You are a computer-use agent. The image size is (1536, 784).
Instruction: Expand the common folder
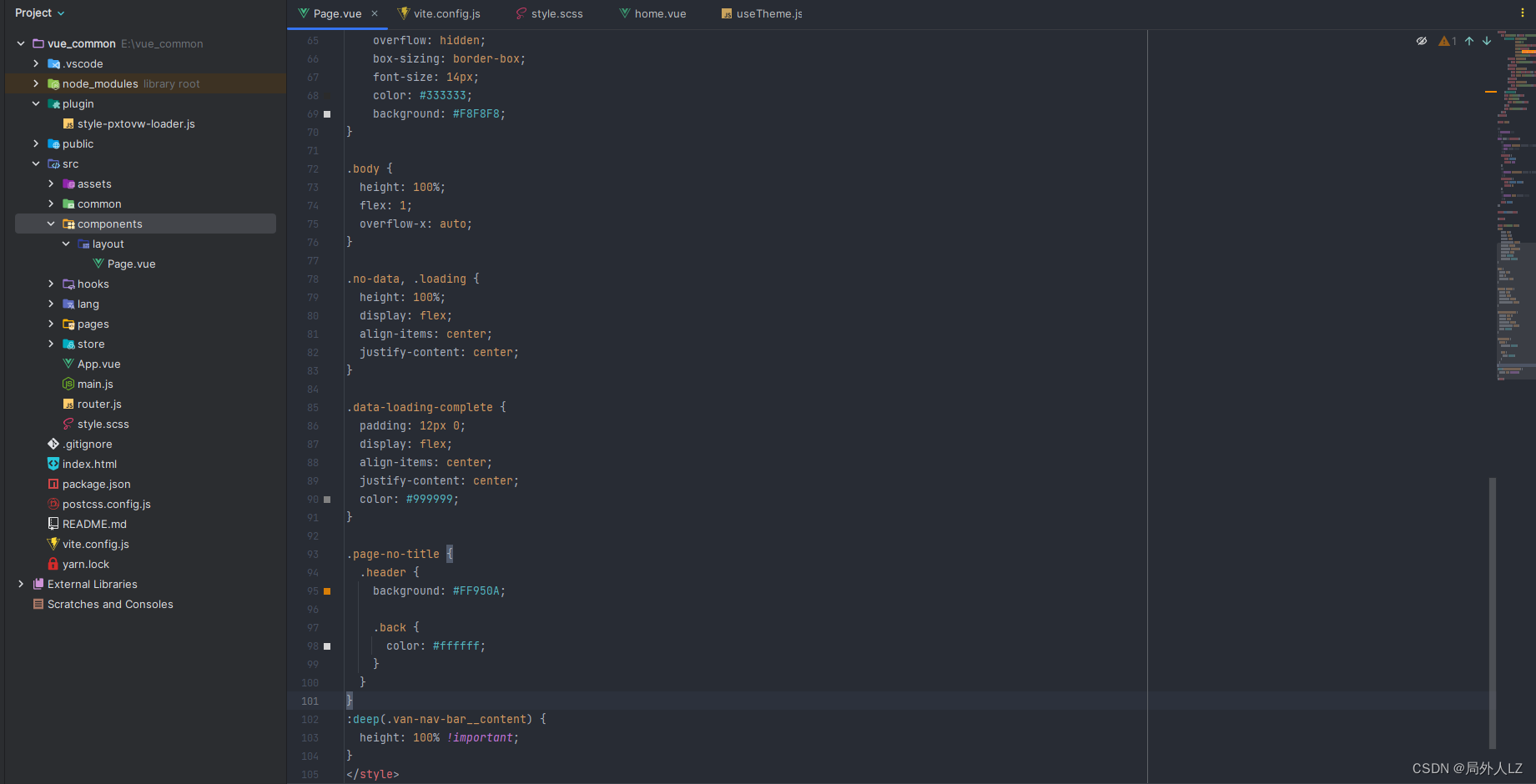(51, 204)
